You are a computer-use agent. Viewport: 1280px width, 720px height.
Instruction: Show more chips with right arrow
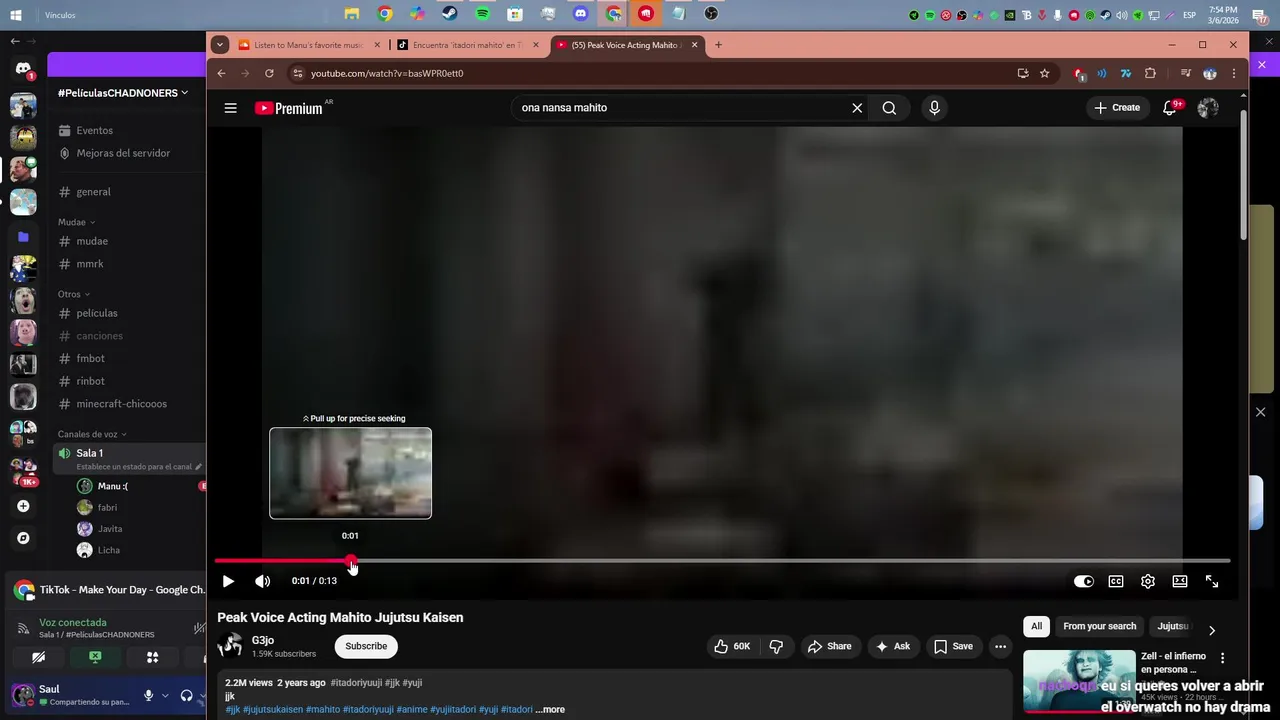[x=1211, y=630]
